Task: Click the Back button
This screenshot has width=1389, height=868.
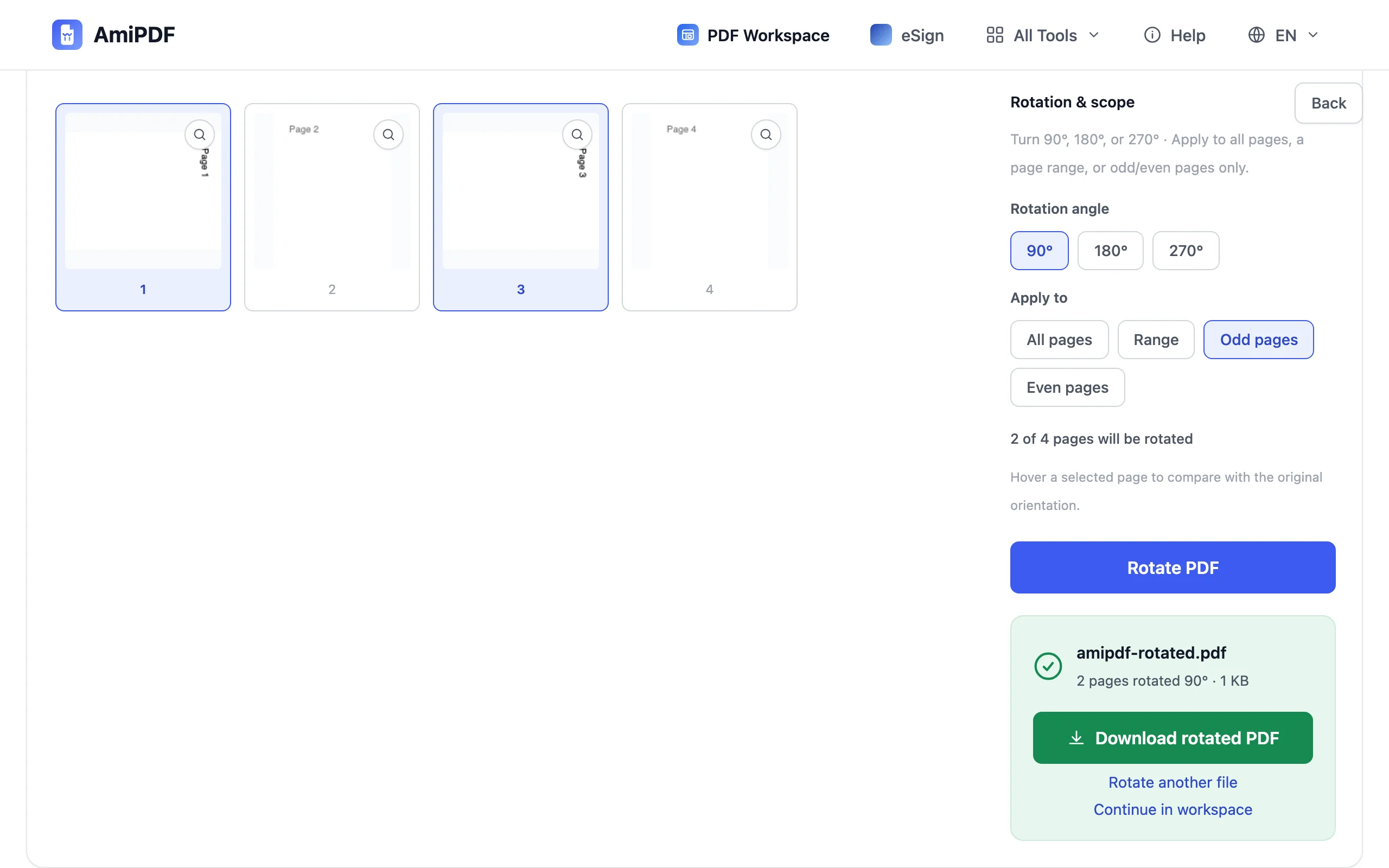Action: coord(1328,103)
